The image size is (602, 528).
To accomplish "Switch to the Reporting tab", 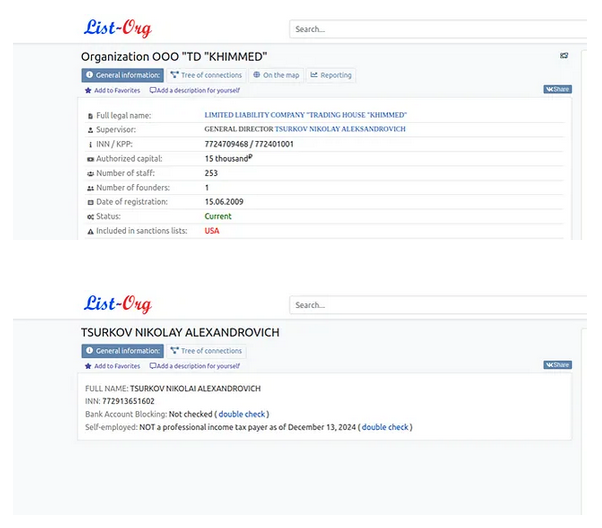I will (x=330, y=75).
